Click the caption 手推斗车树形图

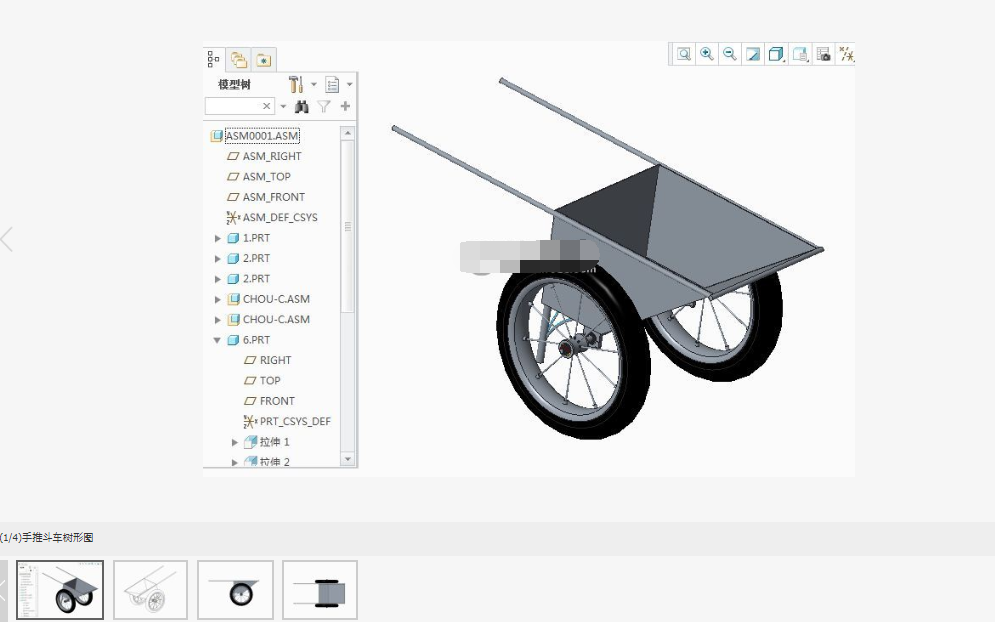pos(58,537)
